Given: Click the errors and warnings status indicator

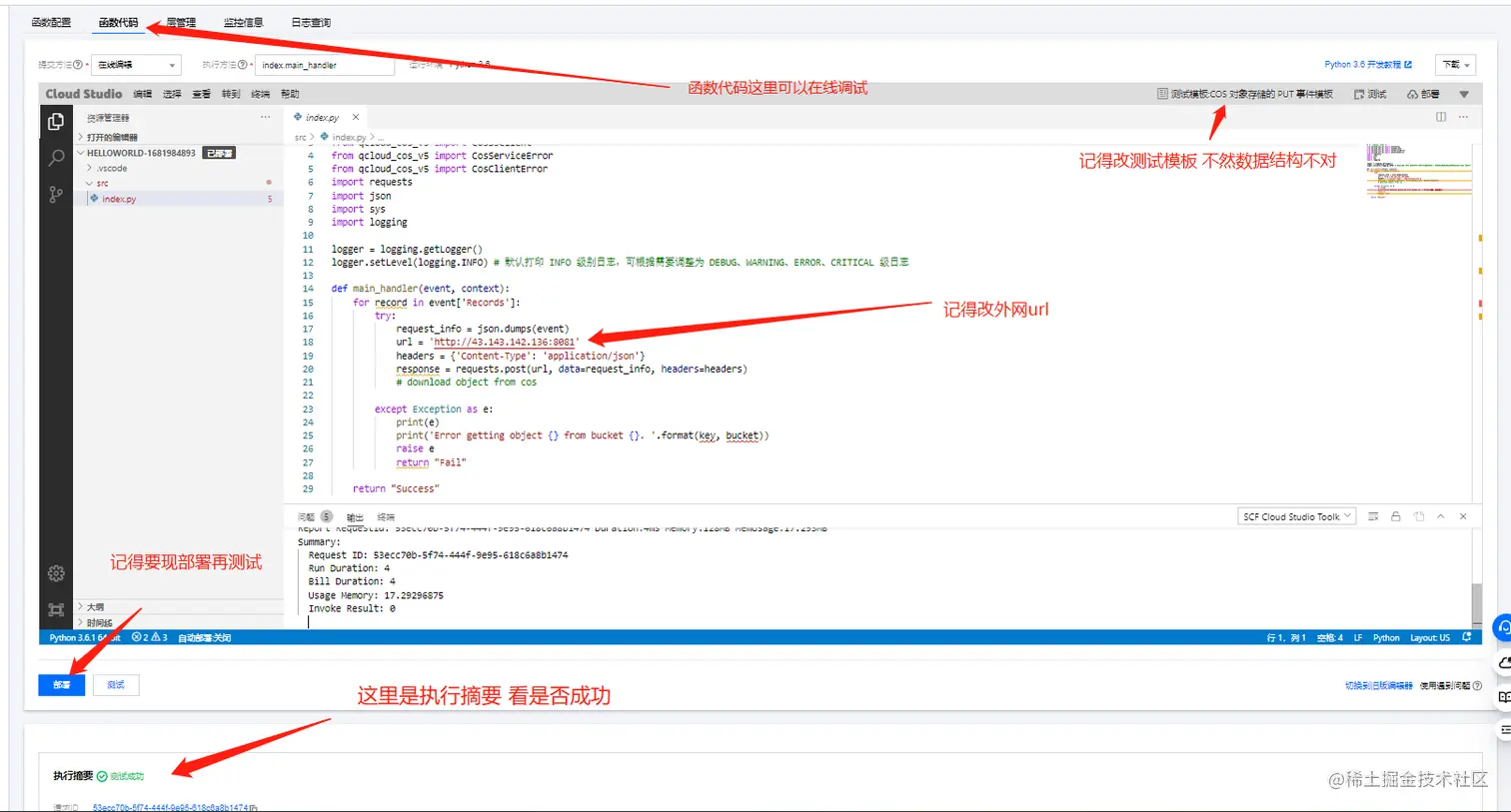Looking at the screenshot, I should (150, 637).
